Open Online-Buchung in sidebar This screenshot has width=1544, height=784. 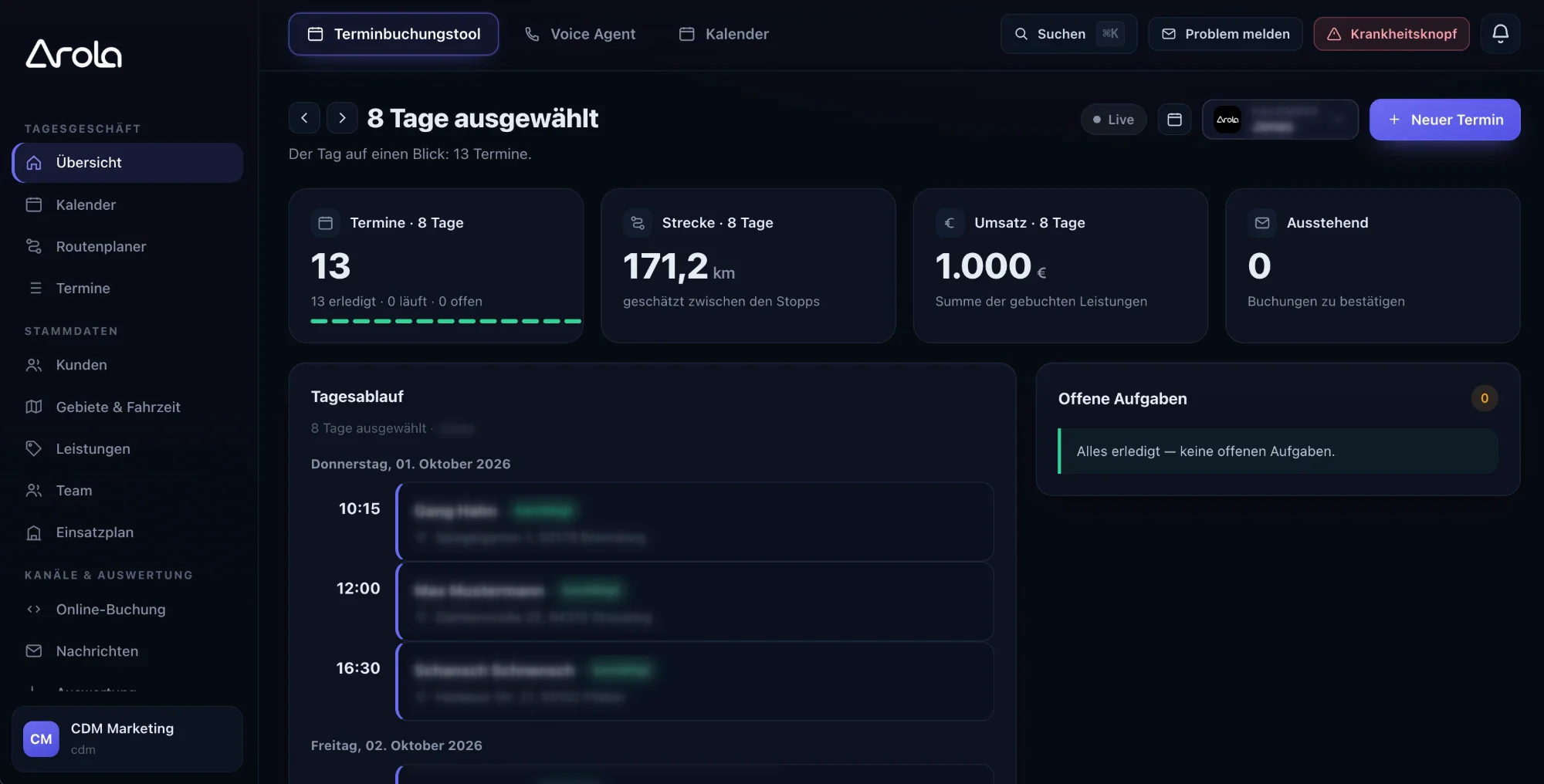(127, 610)
